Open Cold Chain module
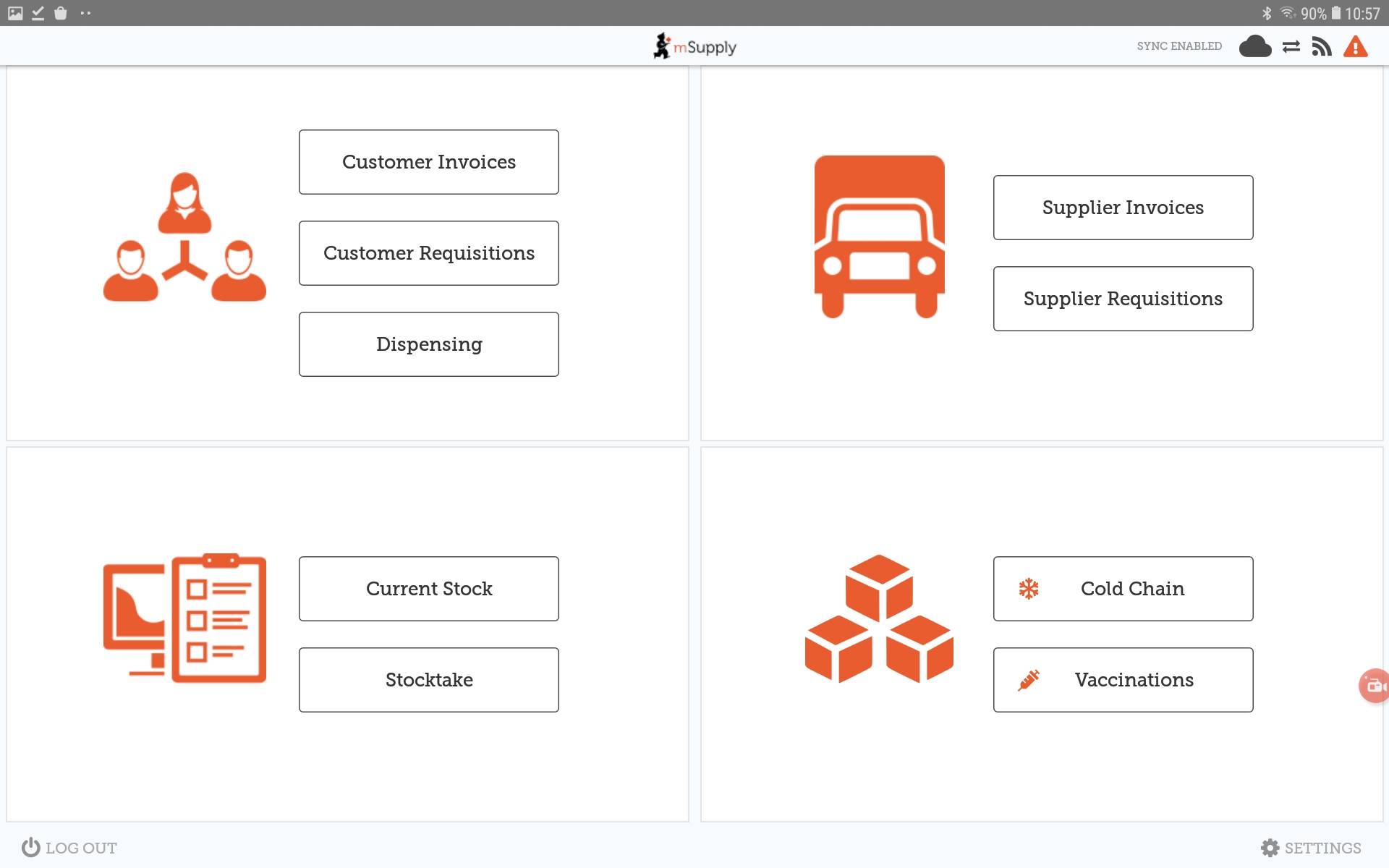The width and height of the screenshot is (1389, 868). [x=1123, y=589]
